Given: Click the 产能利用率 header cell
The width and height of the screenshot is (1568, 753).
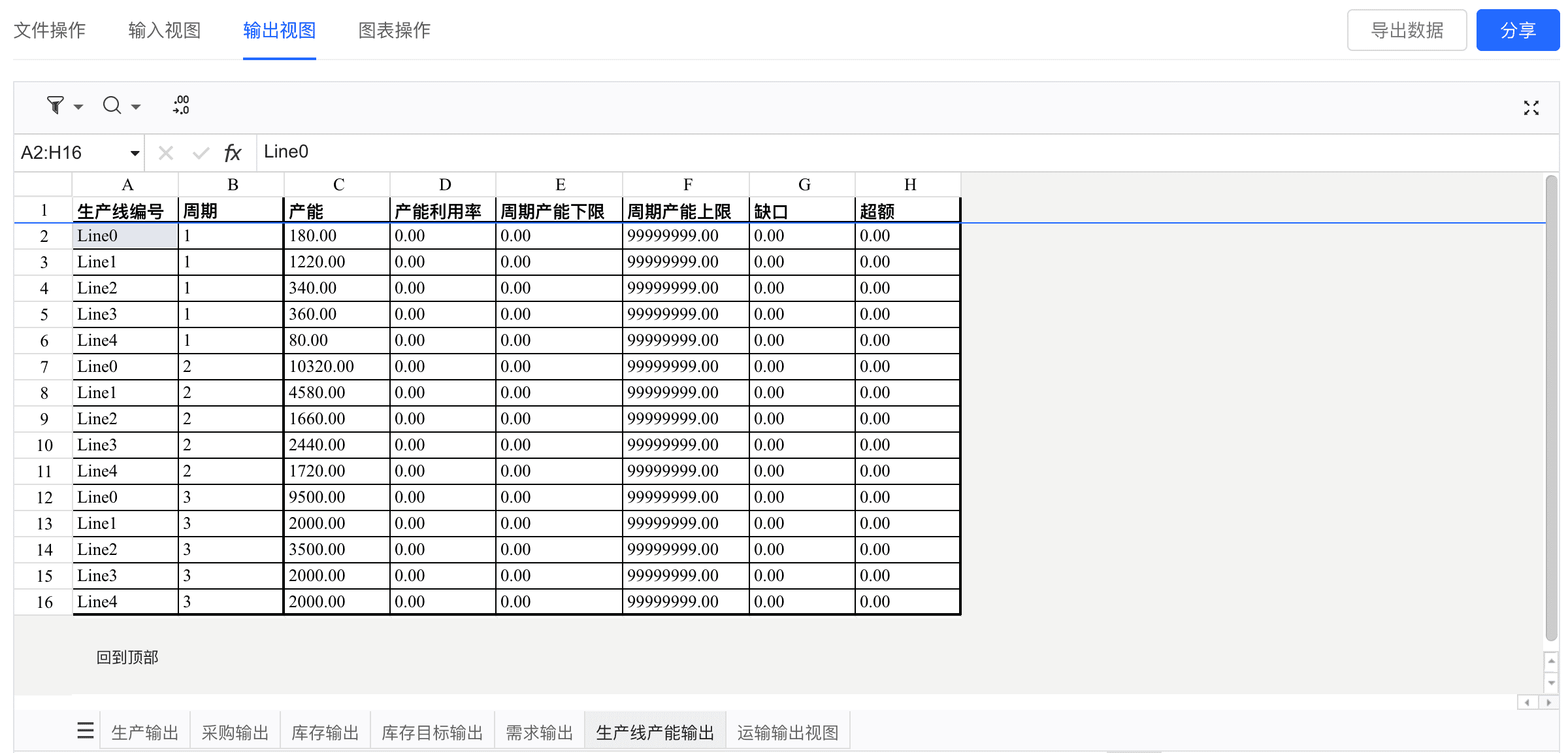Looking at the screenshot, I should click(x=444, y=210).
